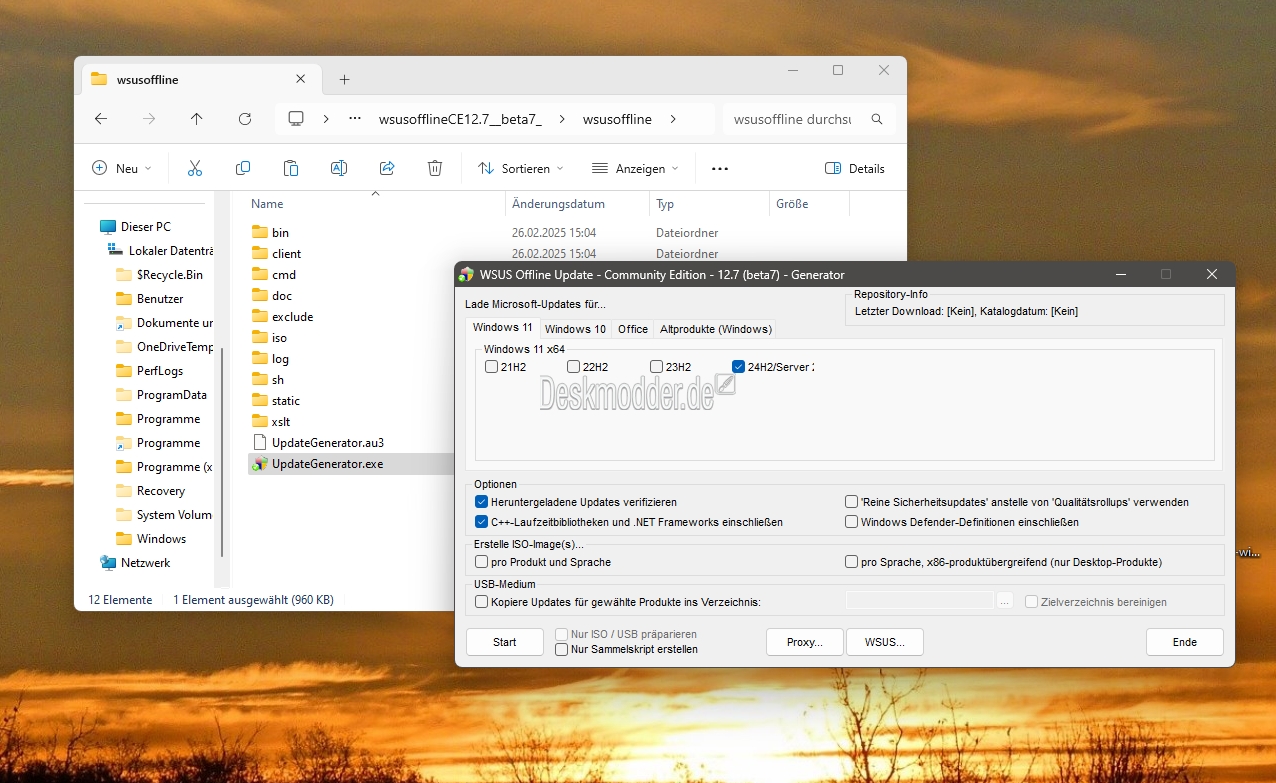Select the Windows folder in sidebar
This screenshot has height=783, width=1276.
[160, 539]
